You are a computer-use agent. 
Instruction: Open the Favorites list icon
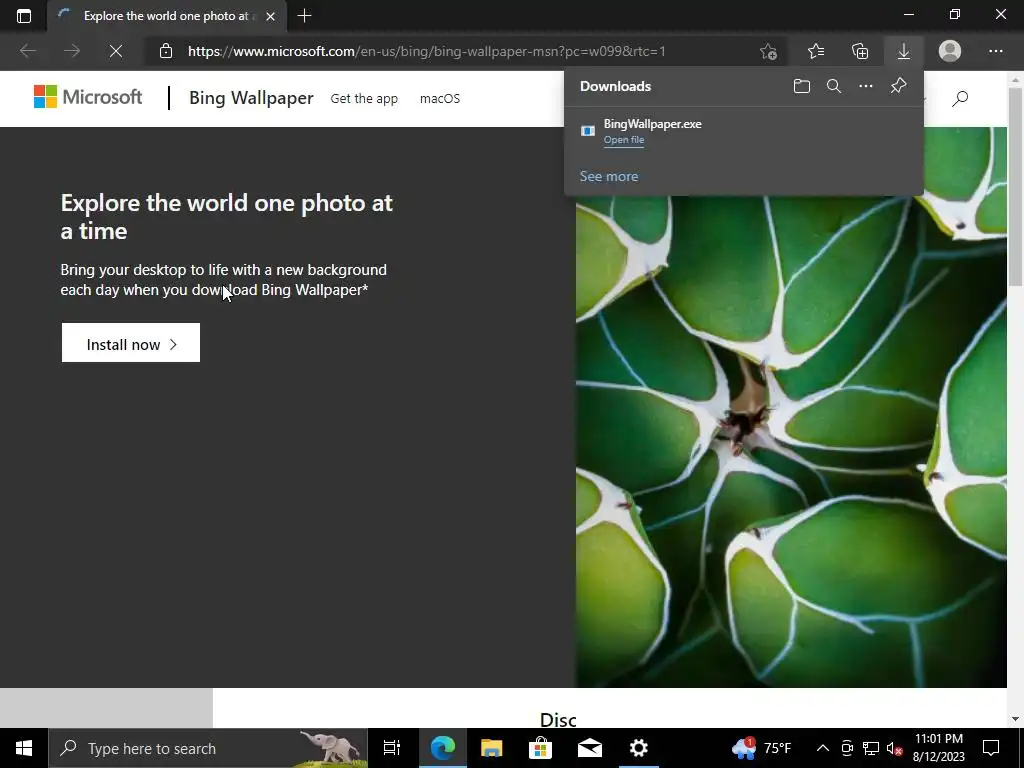(816, 51)
